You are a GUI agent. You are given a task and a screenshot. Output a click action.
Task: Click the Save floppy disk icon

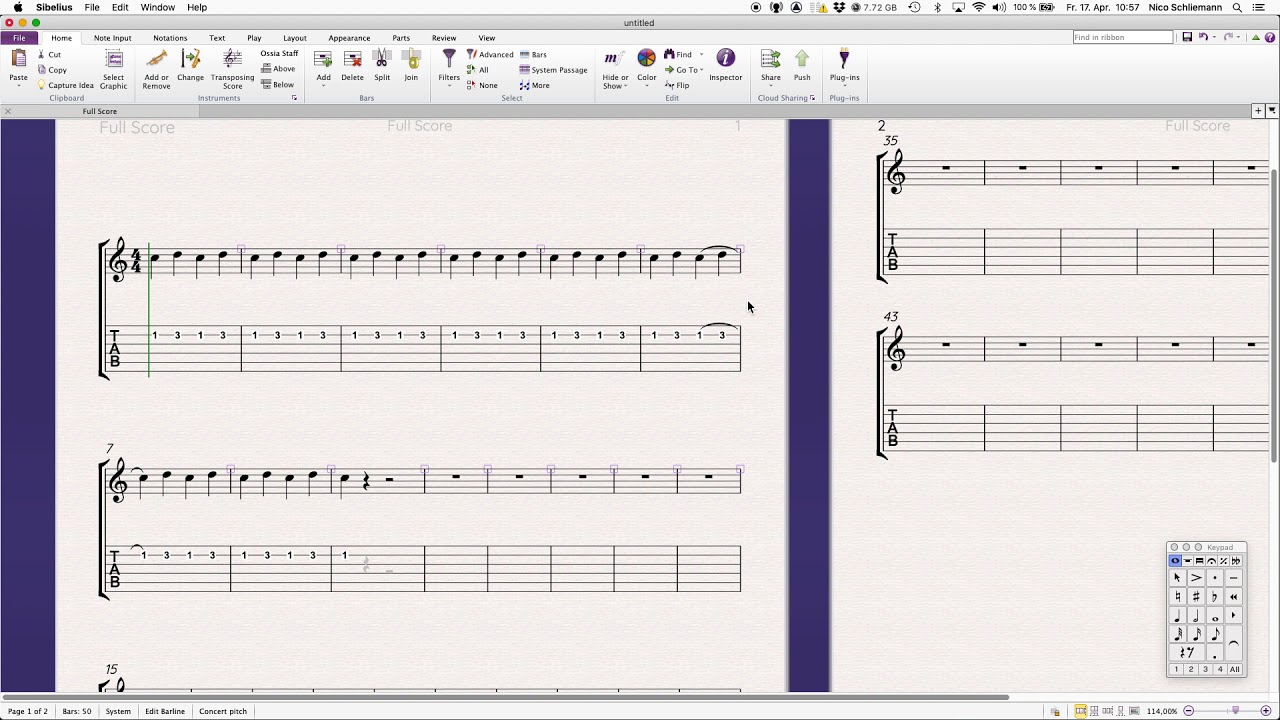coord(1187,37)
